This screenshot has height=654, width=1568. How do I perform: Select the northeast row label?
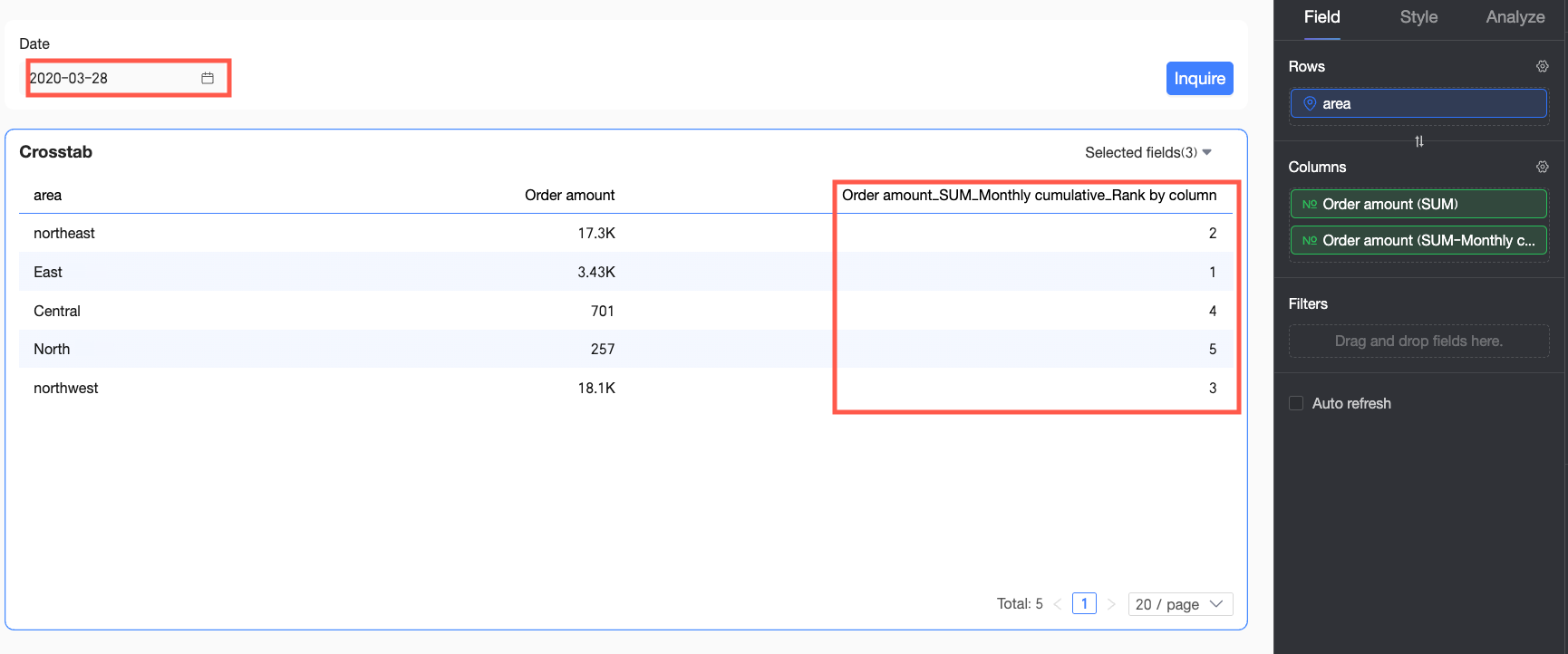63,234
